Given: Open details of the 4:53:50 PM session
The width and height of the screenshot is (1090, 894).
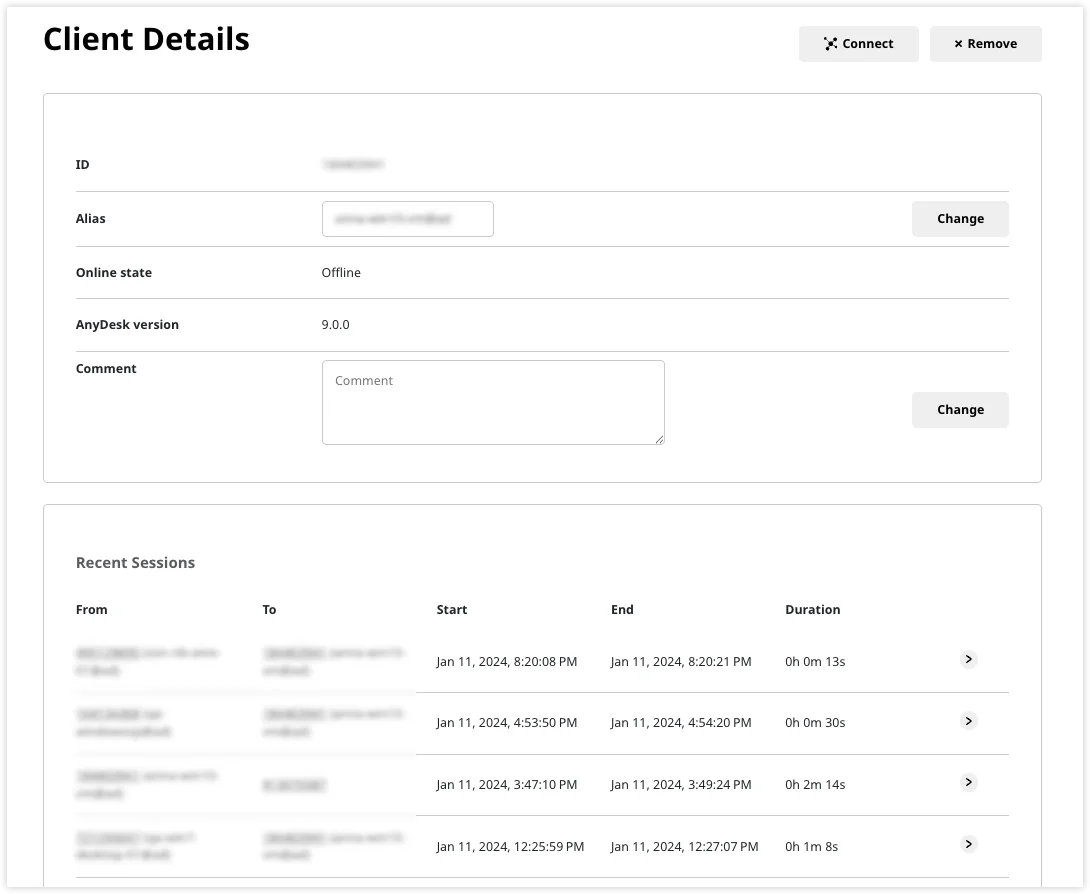Looking at the screenshot, I should [x=968, y=721].
